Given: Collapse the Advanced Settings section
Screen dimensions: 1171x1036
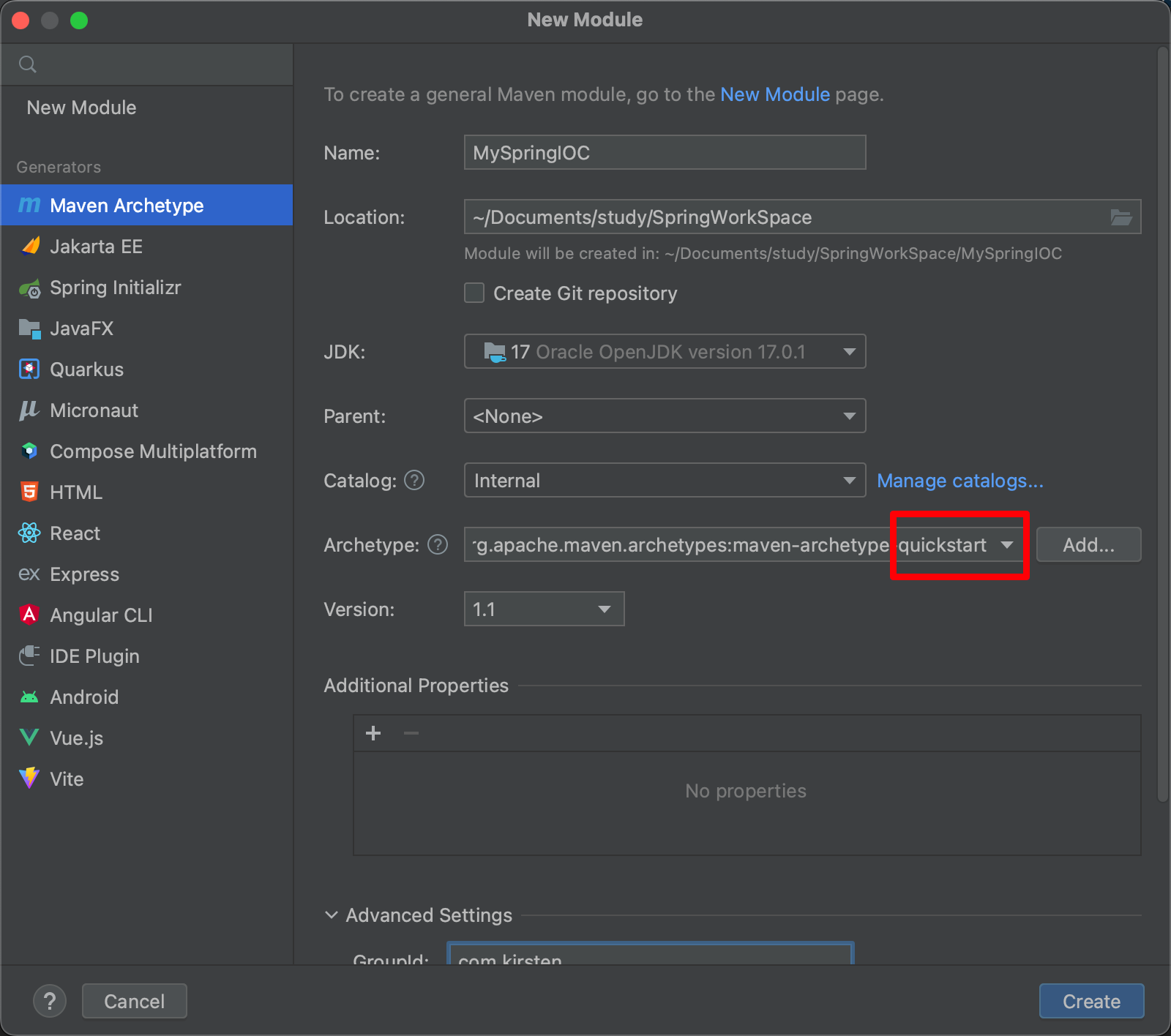Looking at the screenshot, I should [x=332, y=915].
